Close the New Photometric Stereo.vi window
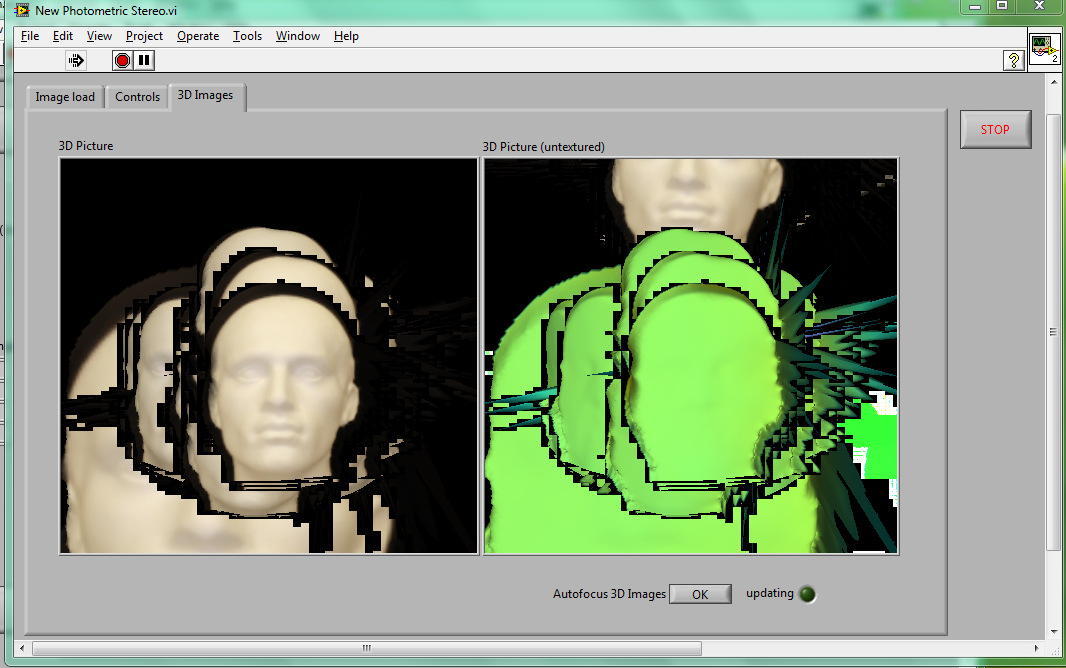1066x668 pixels. pyautogui.click(x=1039, y=6)
